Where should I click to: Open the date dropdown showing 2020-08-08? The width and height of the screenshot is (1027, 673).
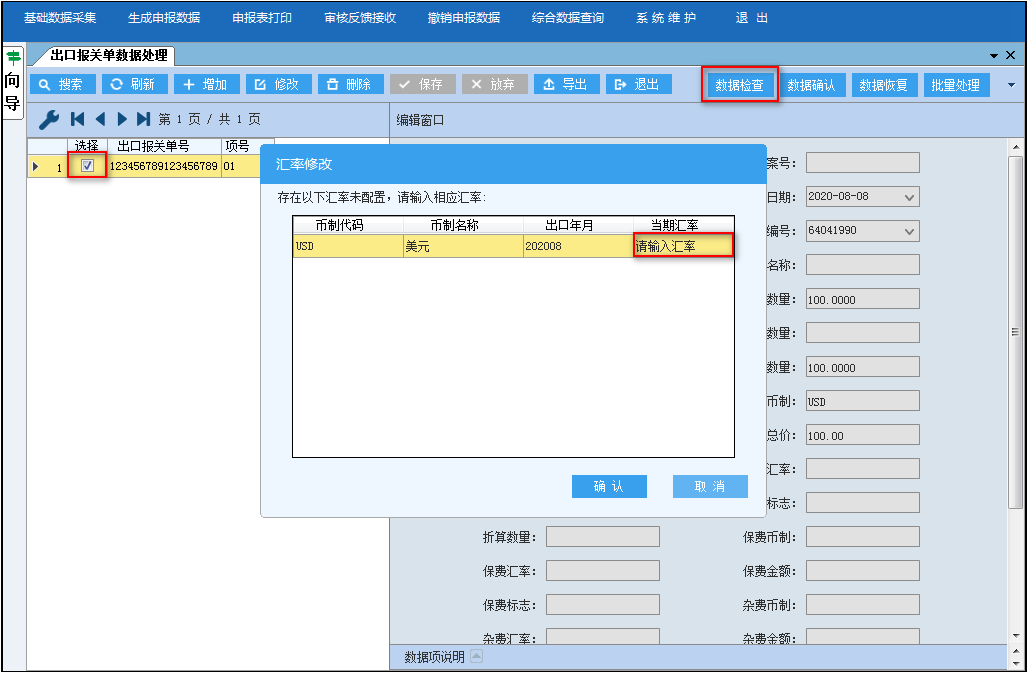coord(909,197)
